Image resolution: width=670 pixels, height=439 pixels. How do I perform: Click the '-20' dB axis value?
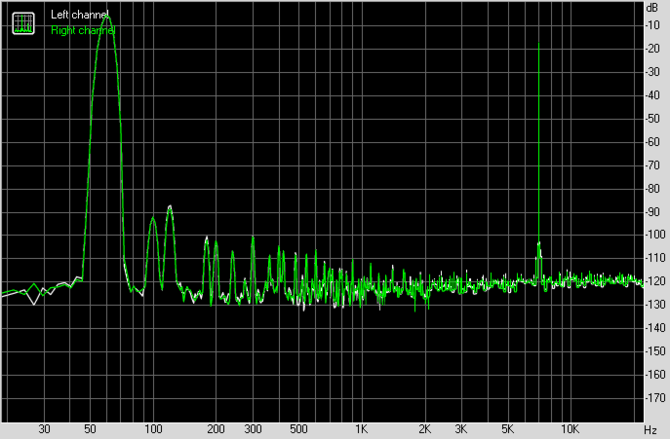pyautogui.click(x=652, y=49)
